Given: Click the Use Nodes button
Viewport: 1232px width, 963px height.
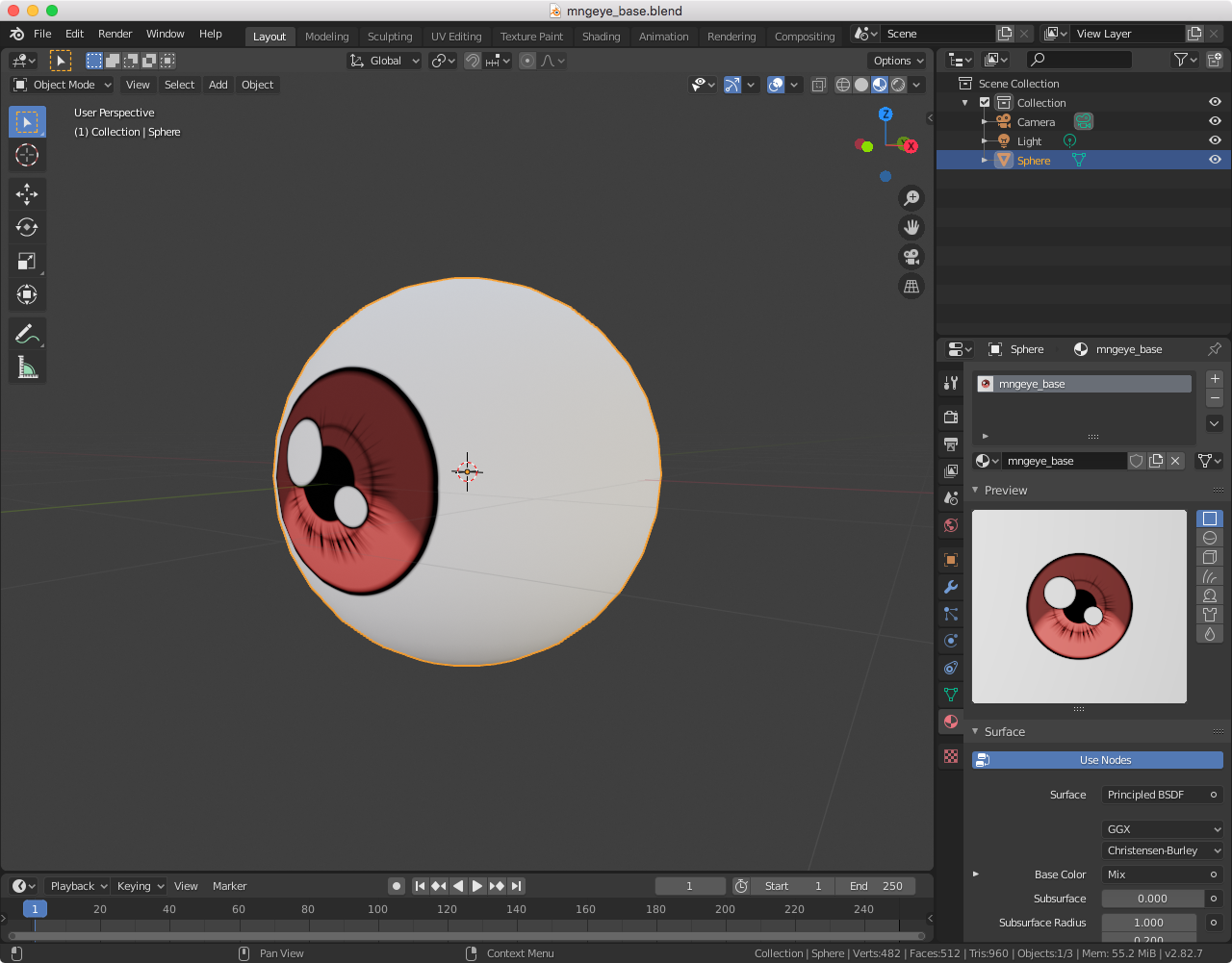Looking at the screenshot, I should (x=1097, y=760).
